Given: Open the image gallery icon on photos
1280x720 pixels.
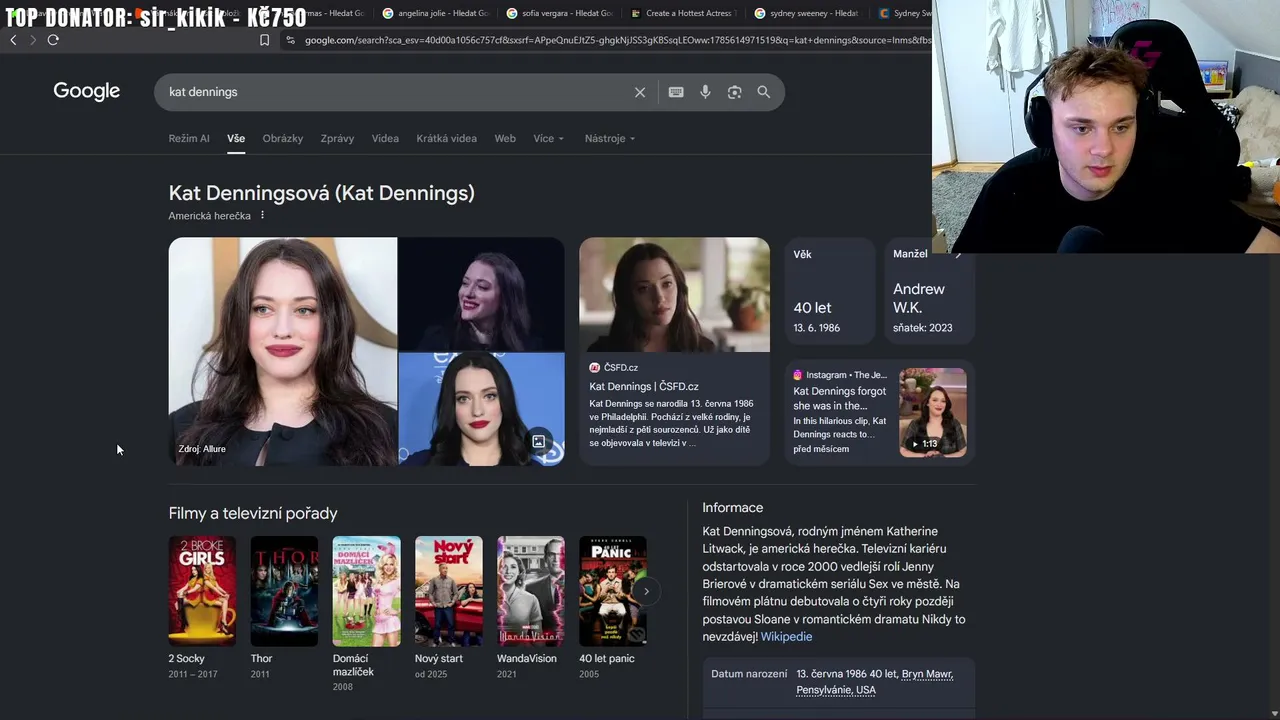Looking at the screenshot, I should click(538, 441).
